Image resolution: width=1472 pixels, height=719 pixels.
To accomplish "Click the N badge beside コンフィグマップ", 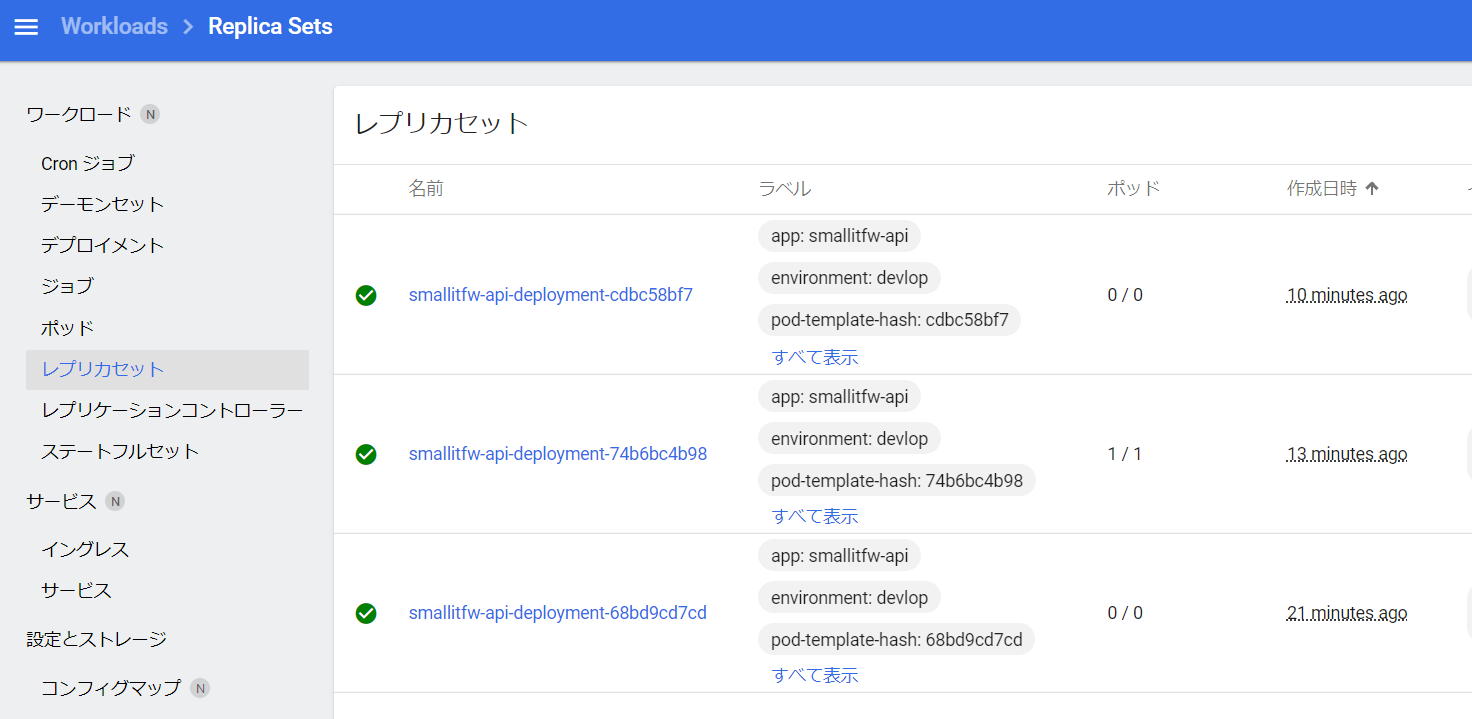I will 200,688.
